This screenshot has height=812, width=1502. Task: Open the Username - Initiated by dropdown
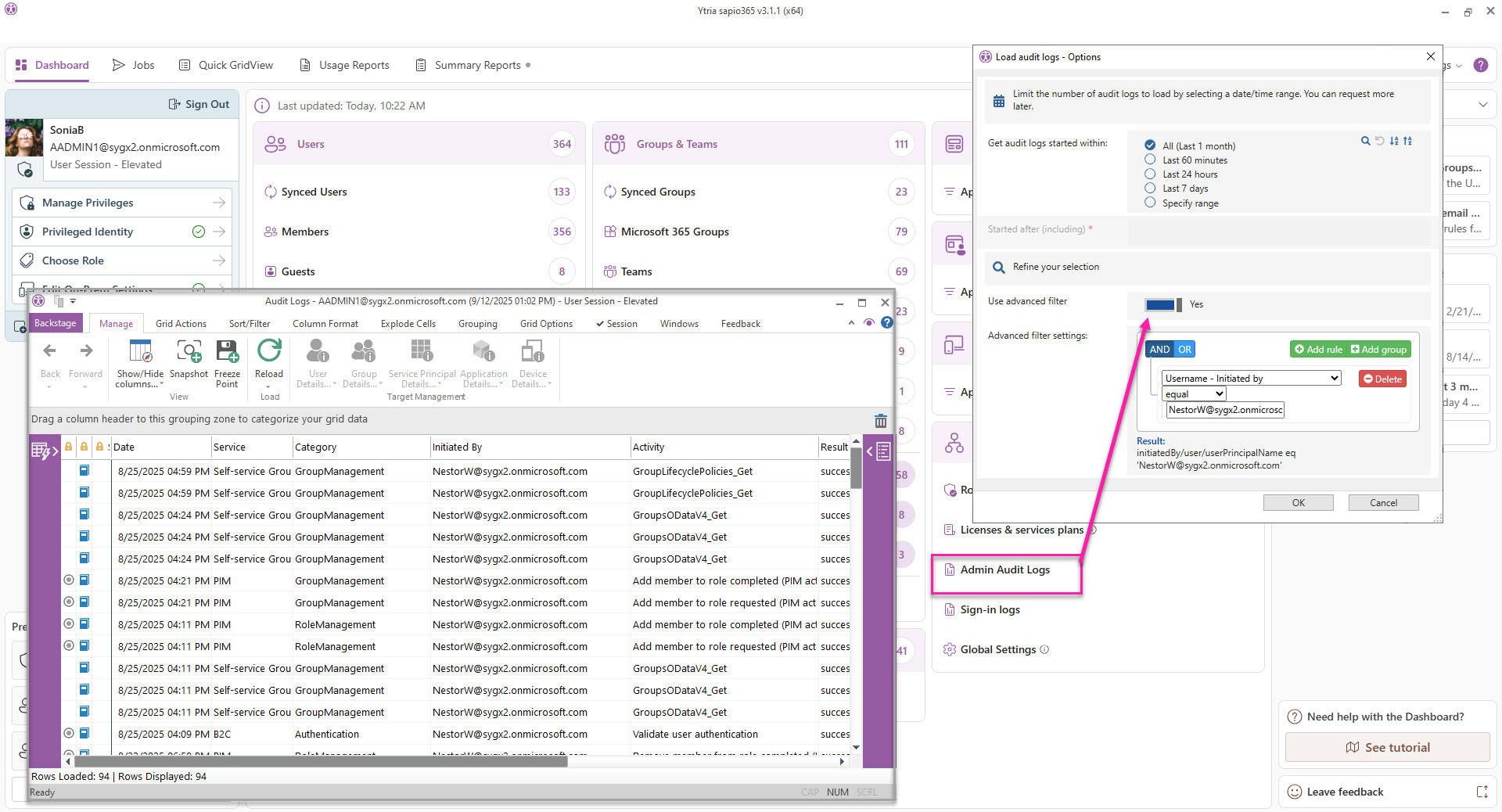tap(1251, 379)
